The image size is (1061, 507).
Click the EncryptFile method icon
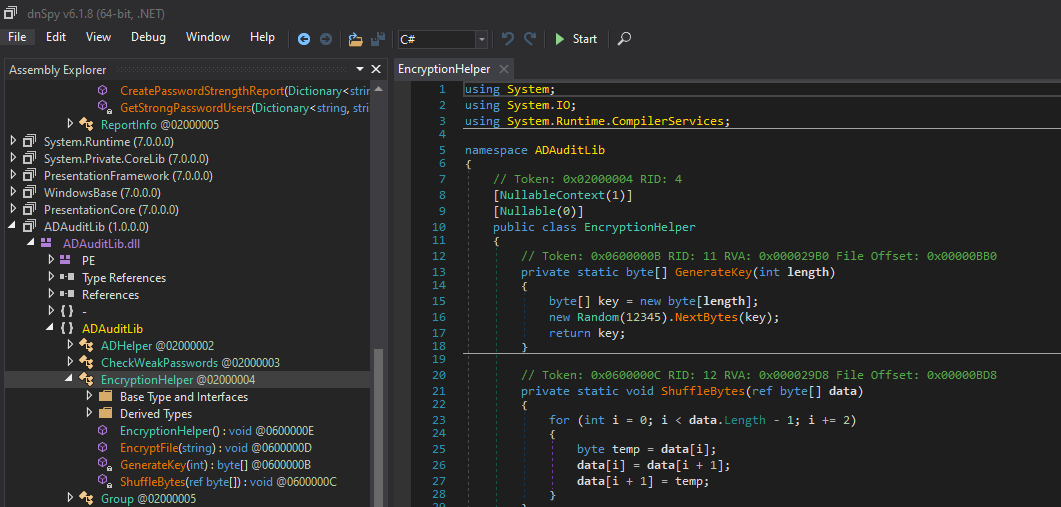click(x=103, y=447)
